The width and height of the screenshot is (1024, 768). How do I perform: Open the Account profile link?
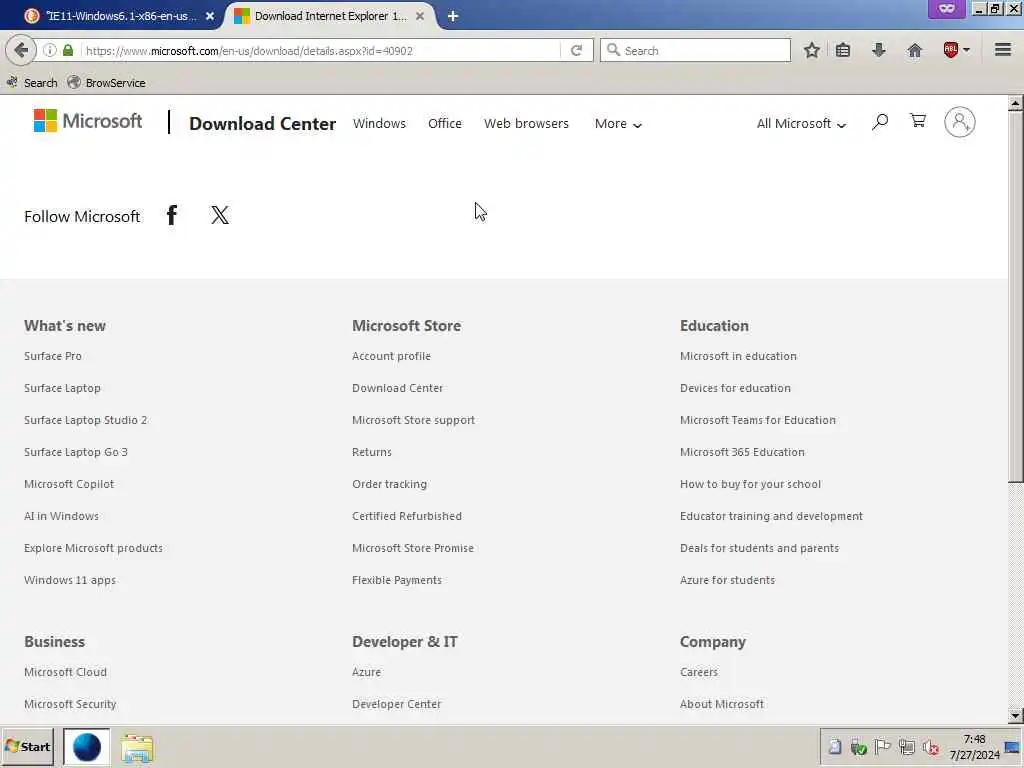tap(391, 356)
